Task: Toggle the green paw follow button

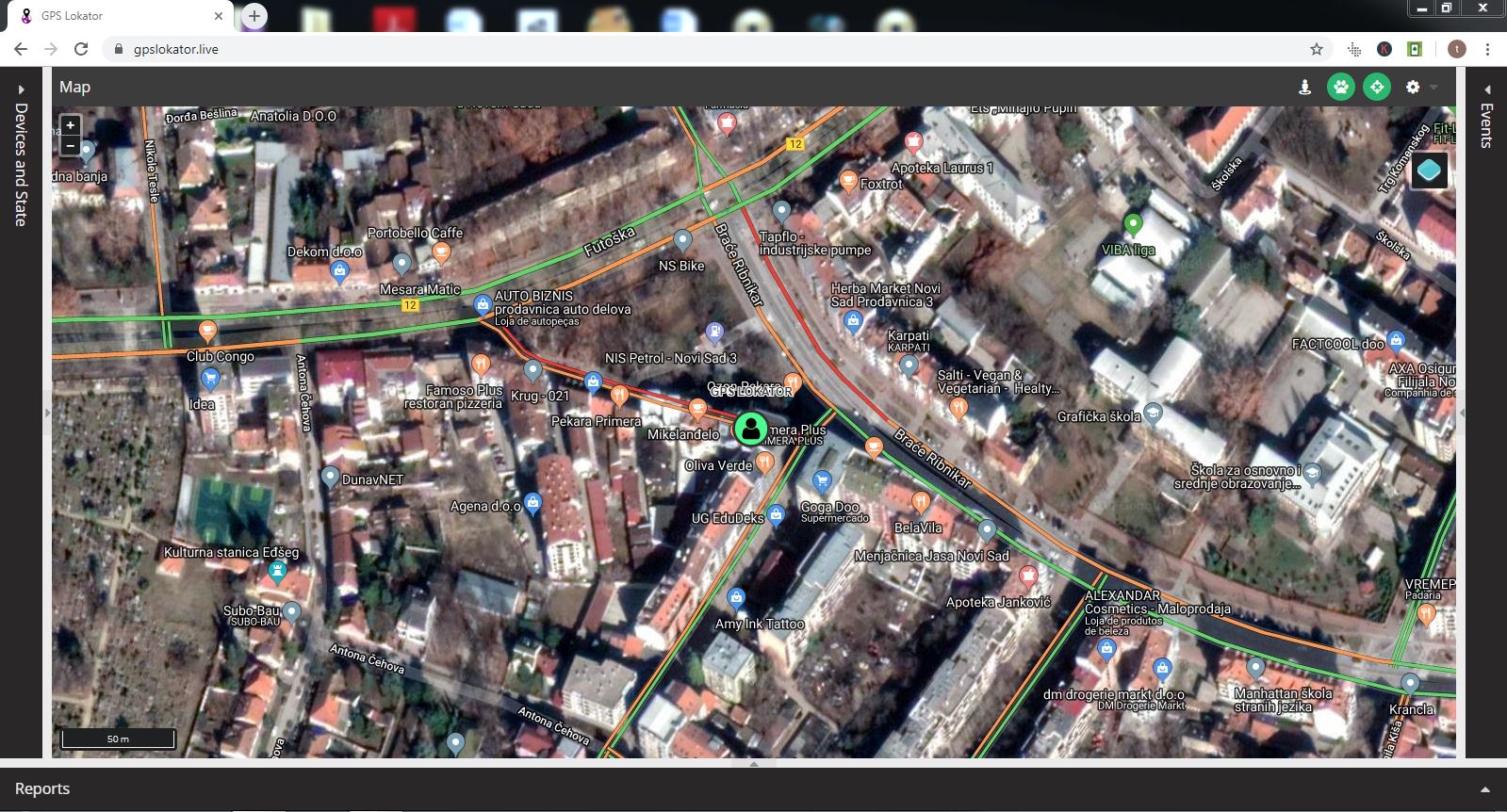Action: 1340,87
